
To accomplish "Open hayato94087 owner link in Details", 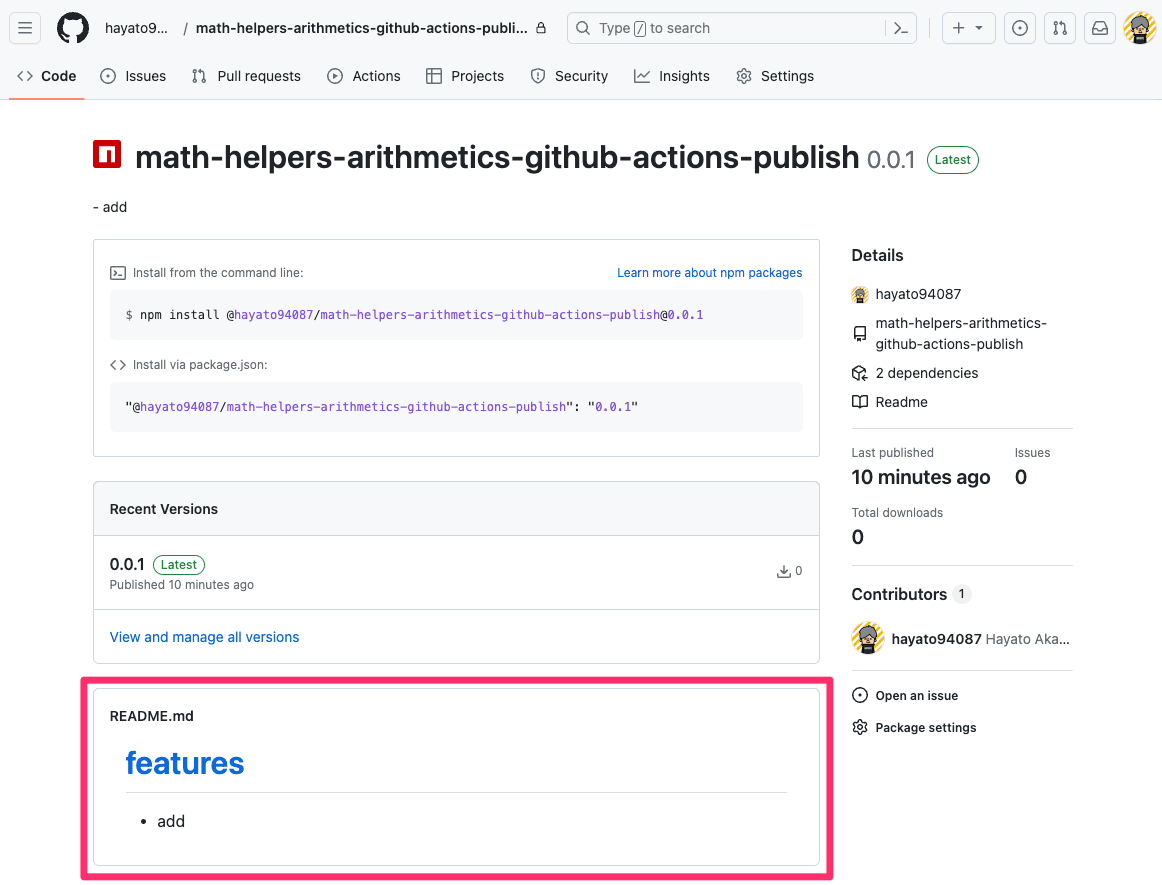I will tap(918, 294).
